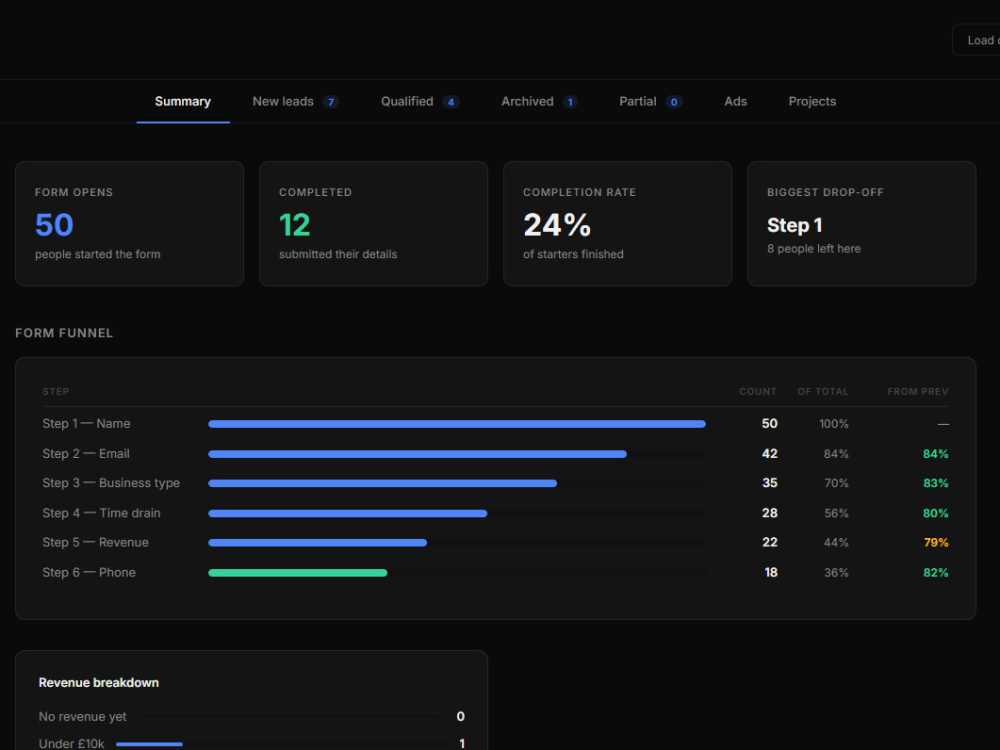Click the 36% of total value
1000x750 pixels.
[x=836, y=572]
